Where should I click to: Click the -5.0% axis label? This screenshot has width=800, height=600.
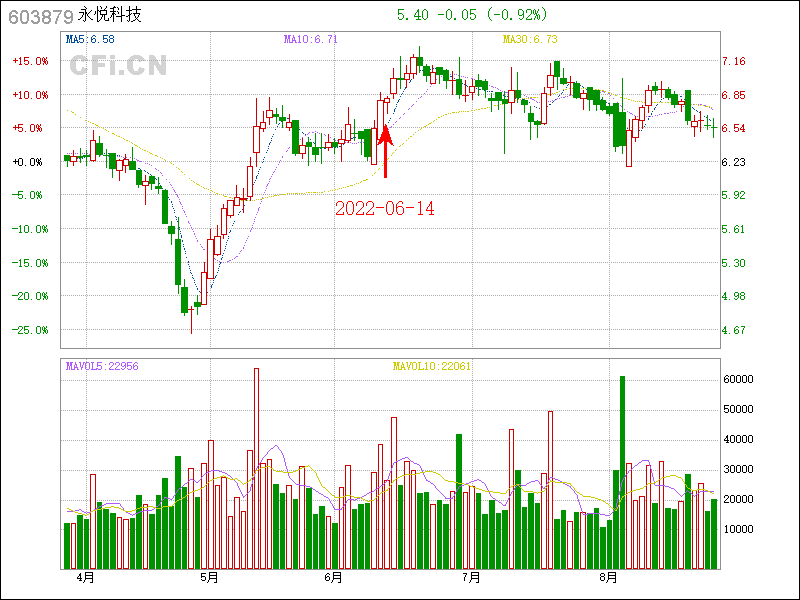point(27,195)
